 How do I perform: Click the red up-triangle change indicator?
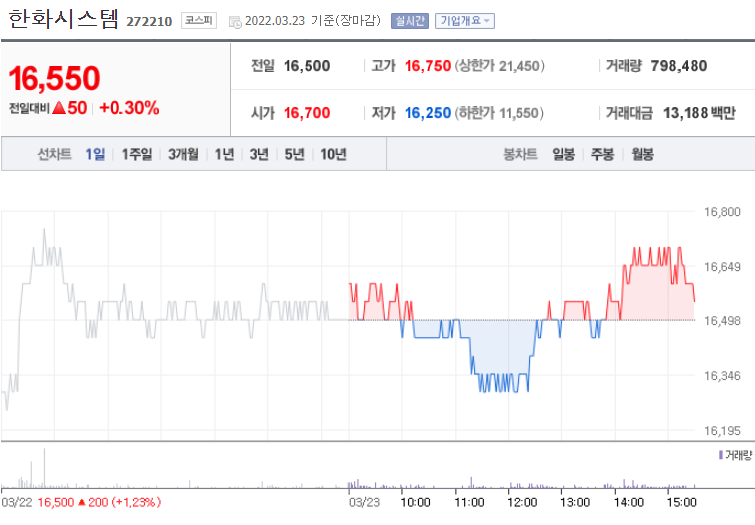59,107
